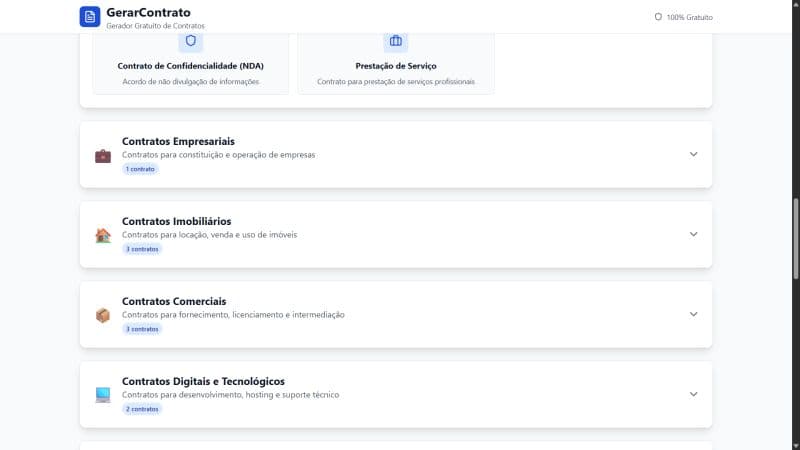Image resolution: width=800 pixels, height=450 pixels.
Task: Click the '3 contratos' badge under Imobiliários
Action: point(142,249)
